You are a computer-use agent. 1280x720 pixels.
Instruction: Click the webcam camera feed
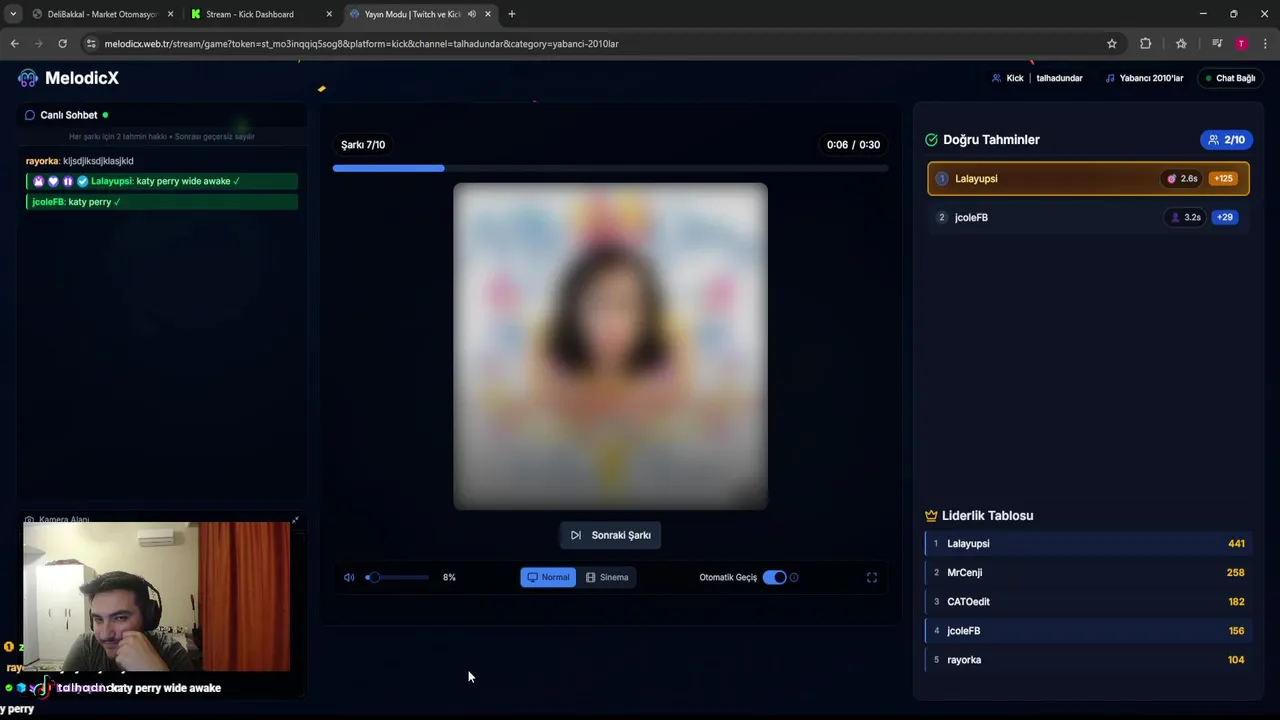157,597
